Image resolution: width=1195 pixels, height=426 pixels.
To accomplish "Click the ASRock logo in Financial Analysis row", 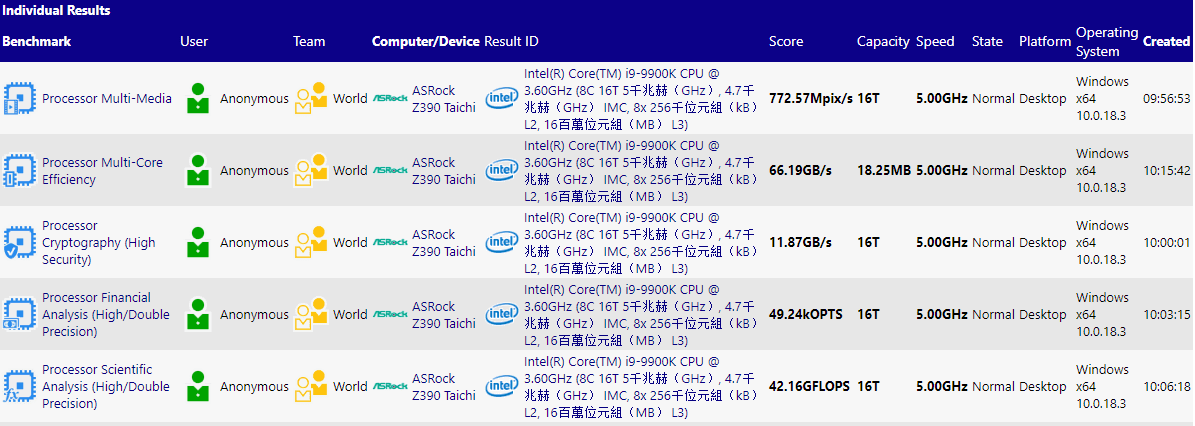I will [x=389, y=314].
